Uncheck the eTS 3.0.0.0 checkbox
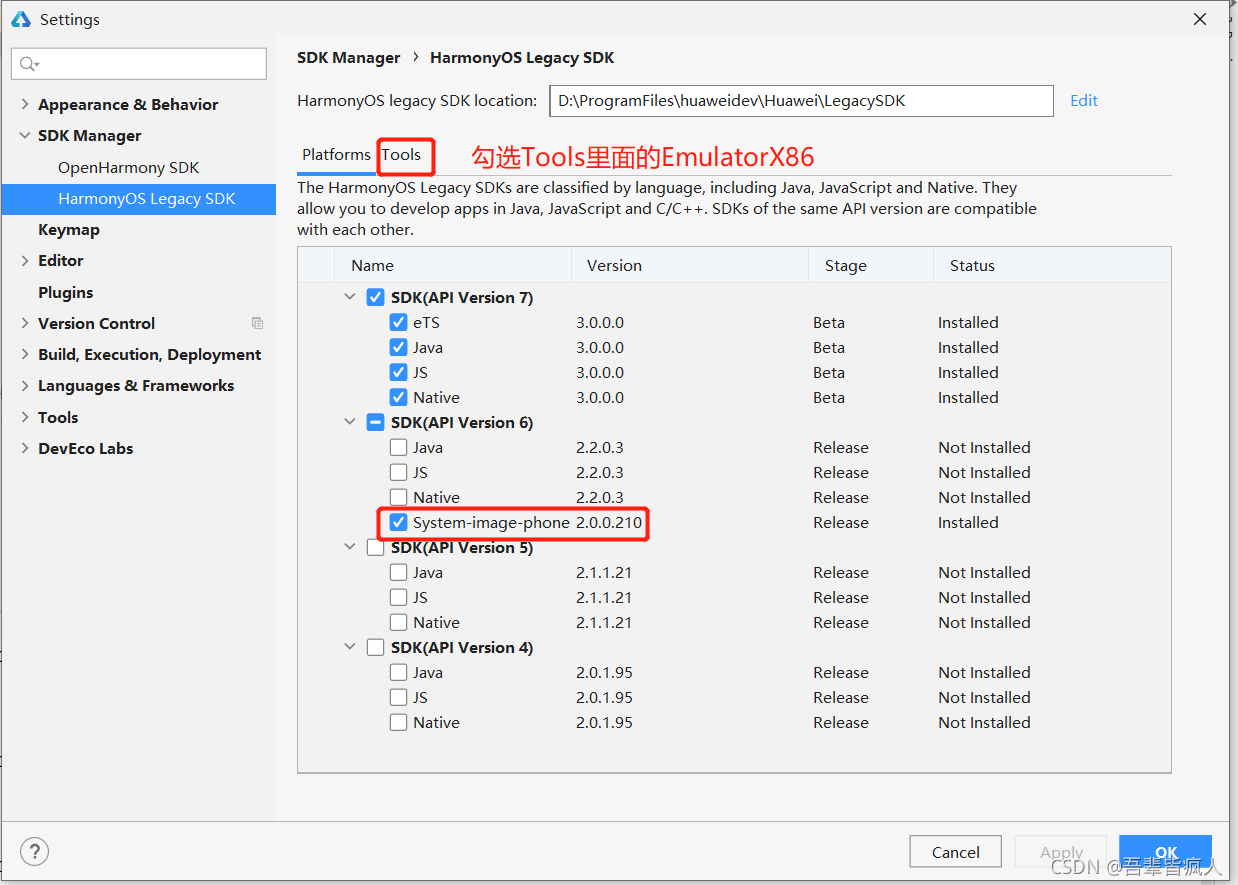The height and width of the screenshot is (885, 1238). 398,322
